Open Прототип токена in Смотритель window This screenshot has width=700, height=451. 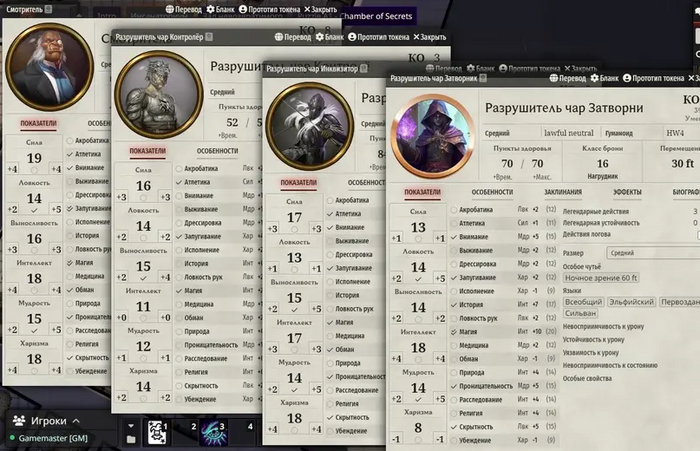[269, 9]
